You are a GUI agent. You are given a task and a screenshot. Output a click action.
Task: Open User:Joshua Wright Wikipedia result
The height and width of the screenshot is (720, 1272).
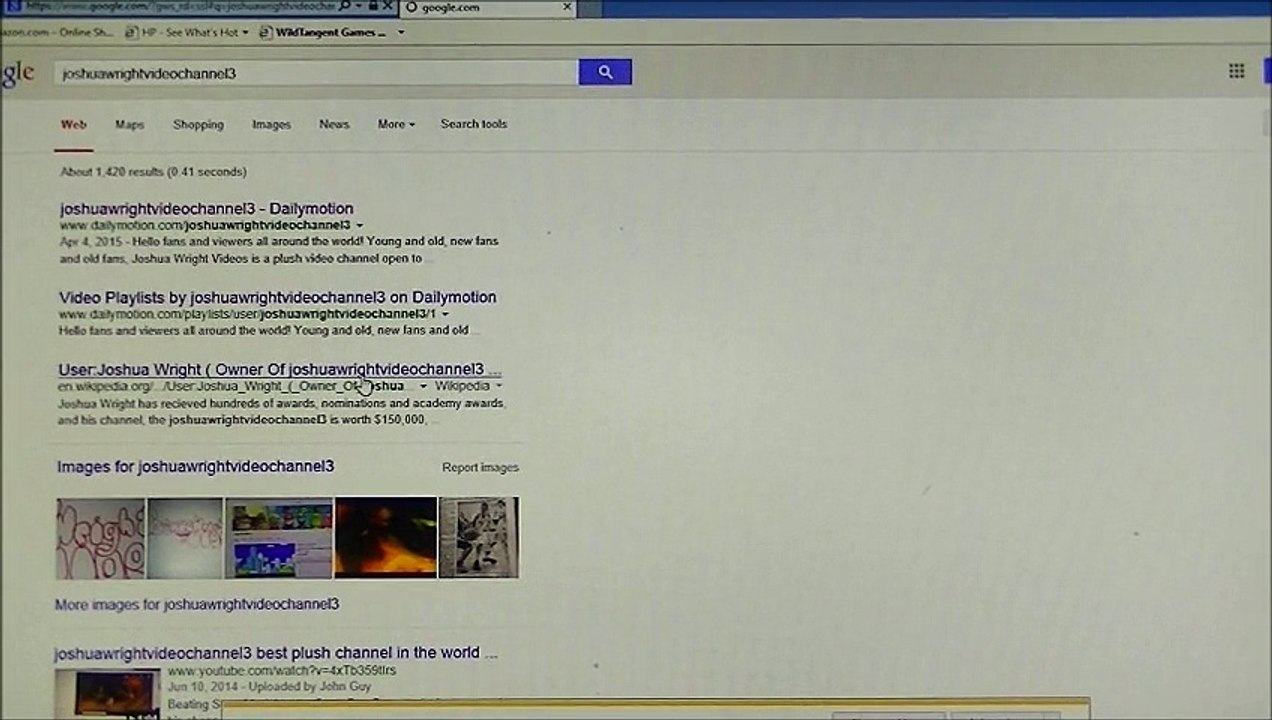(279, 369)
